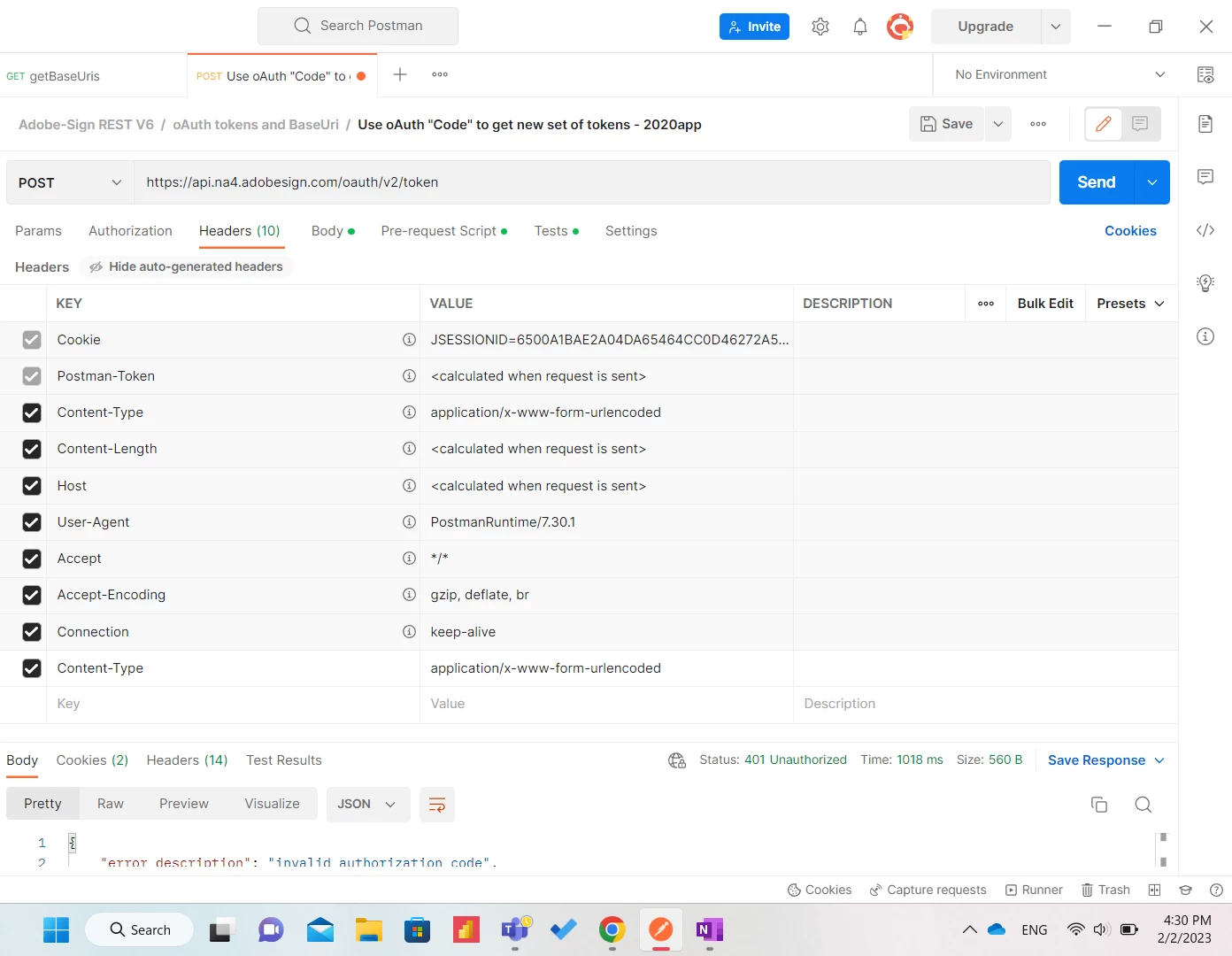Uncheck the User-Agent header

click(32, 522)
